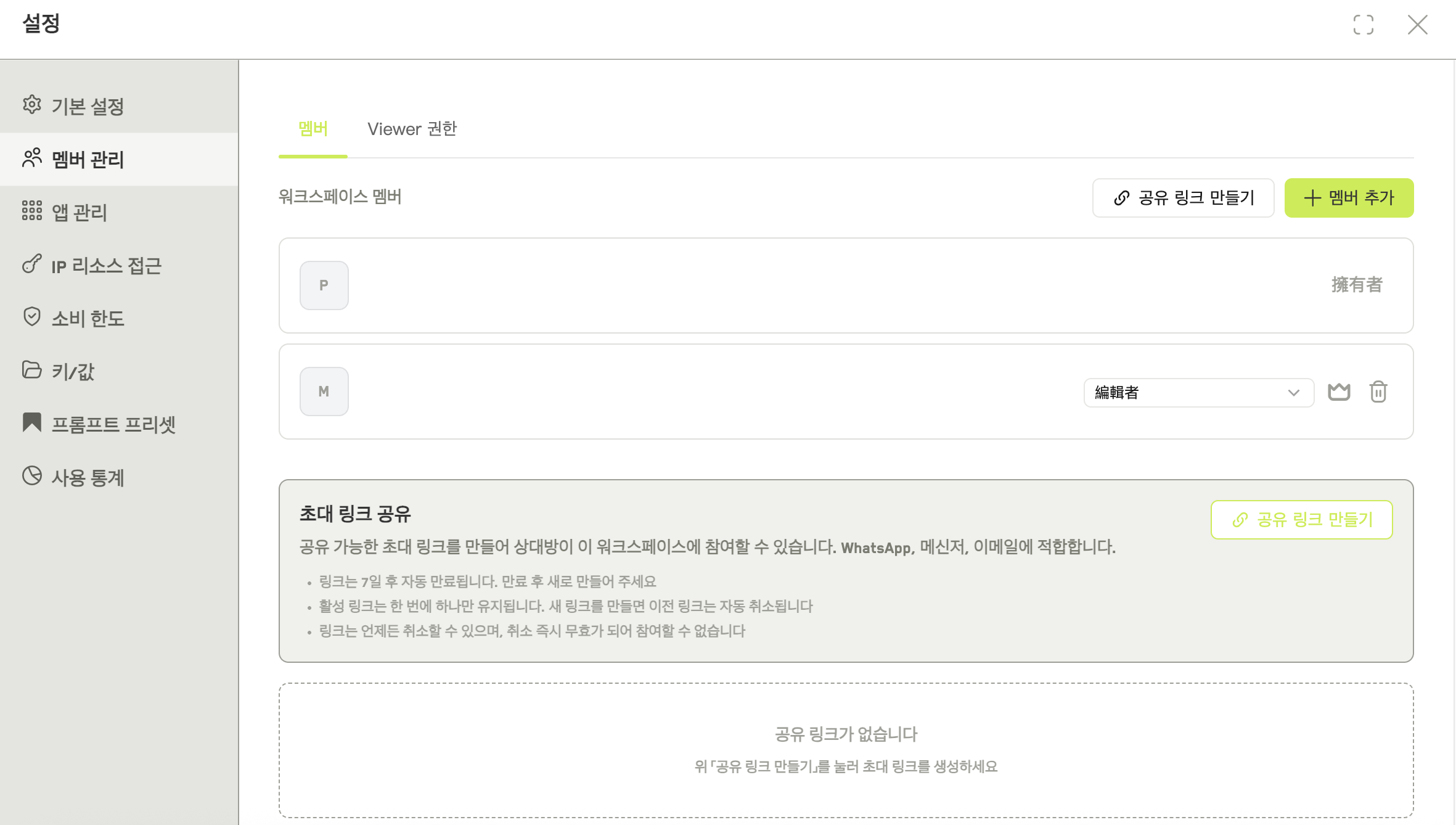Open 사용 통계 pie chart icon
1456x825 pixels.
coord(32,476)
